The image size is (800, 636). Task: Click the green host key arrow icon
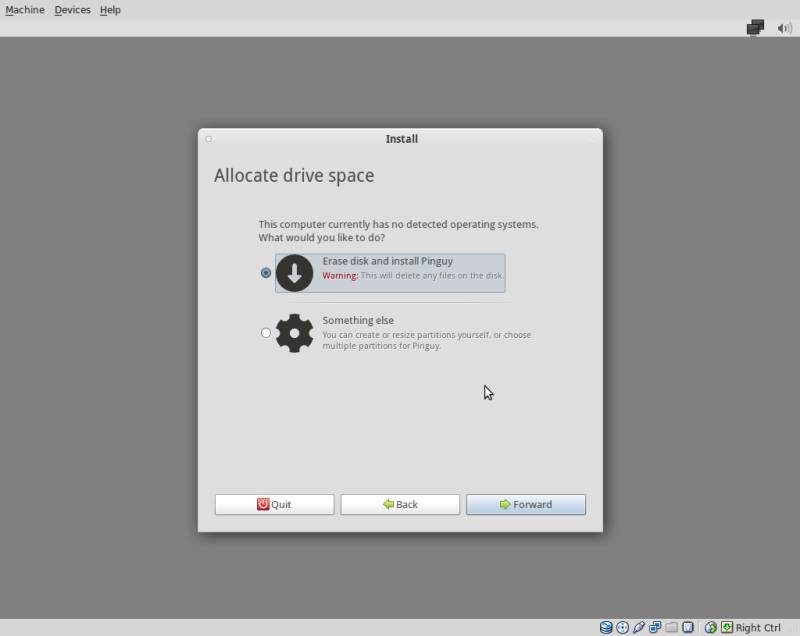(727, 627)
